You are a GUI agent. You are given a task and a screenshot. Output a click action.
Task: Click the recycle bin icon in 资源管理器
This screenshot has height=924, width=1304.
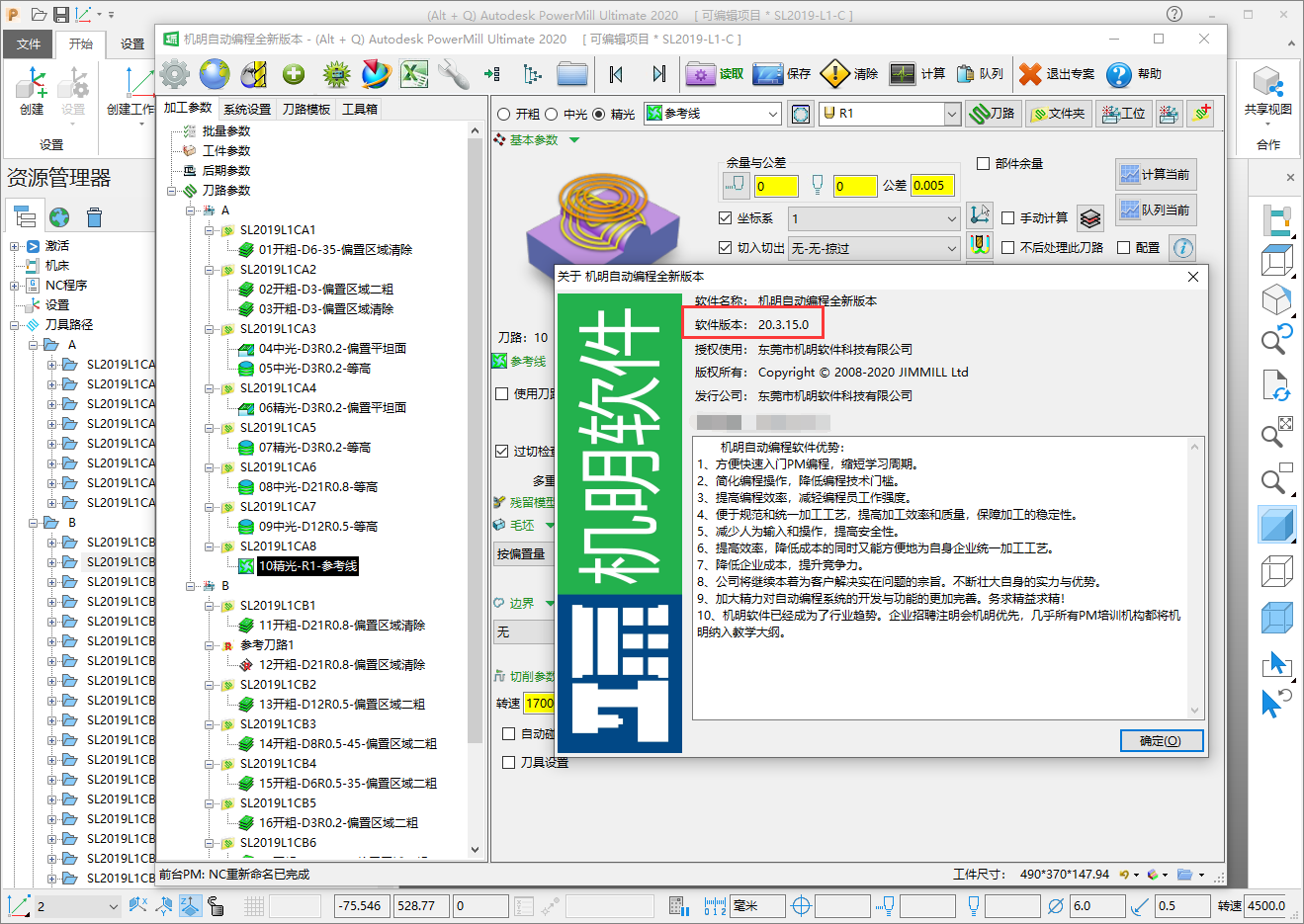(x=94, y=216)
